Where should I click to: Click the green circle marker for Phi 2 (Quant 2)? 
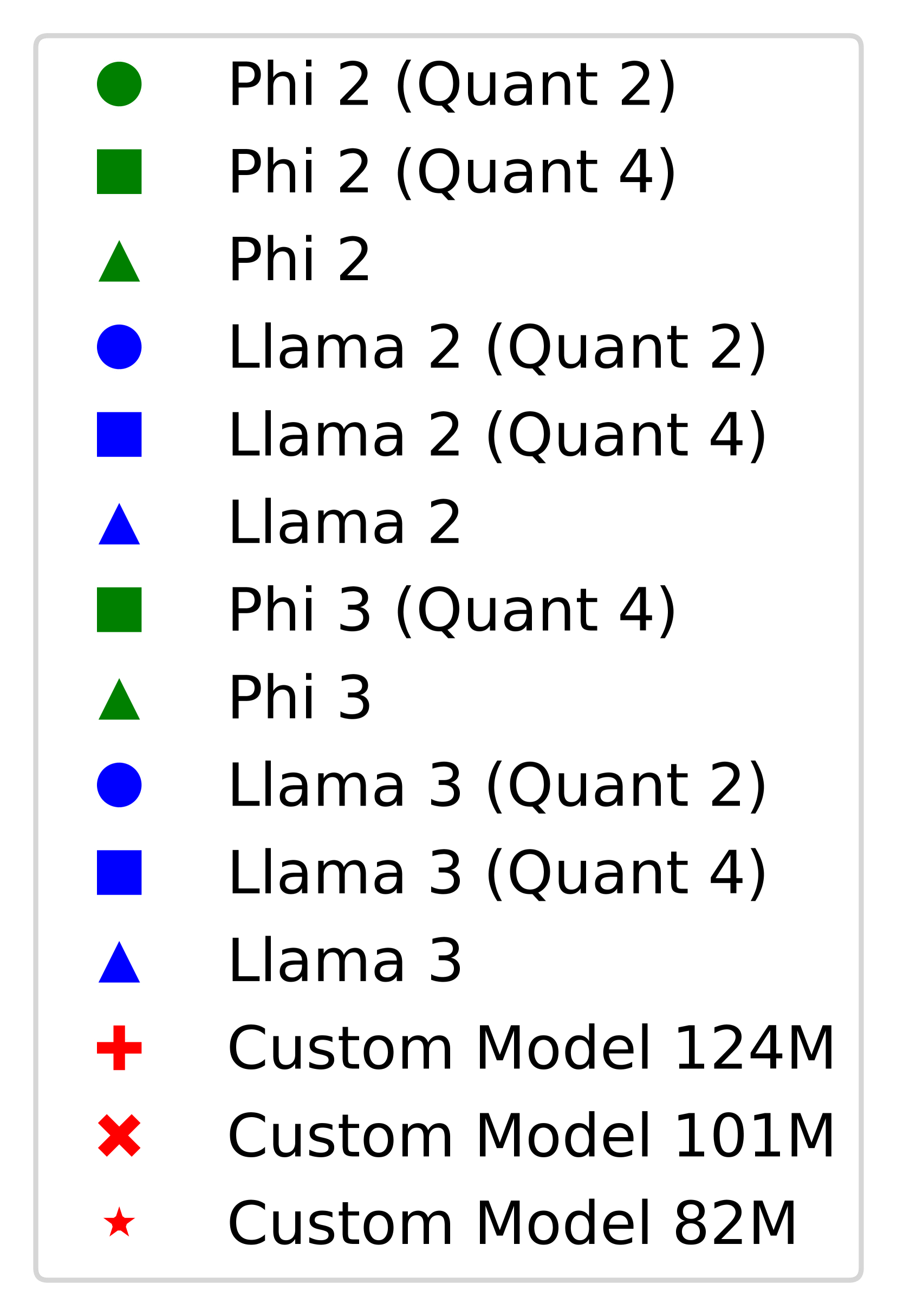coord(119,84)
